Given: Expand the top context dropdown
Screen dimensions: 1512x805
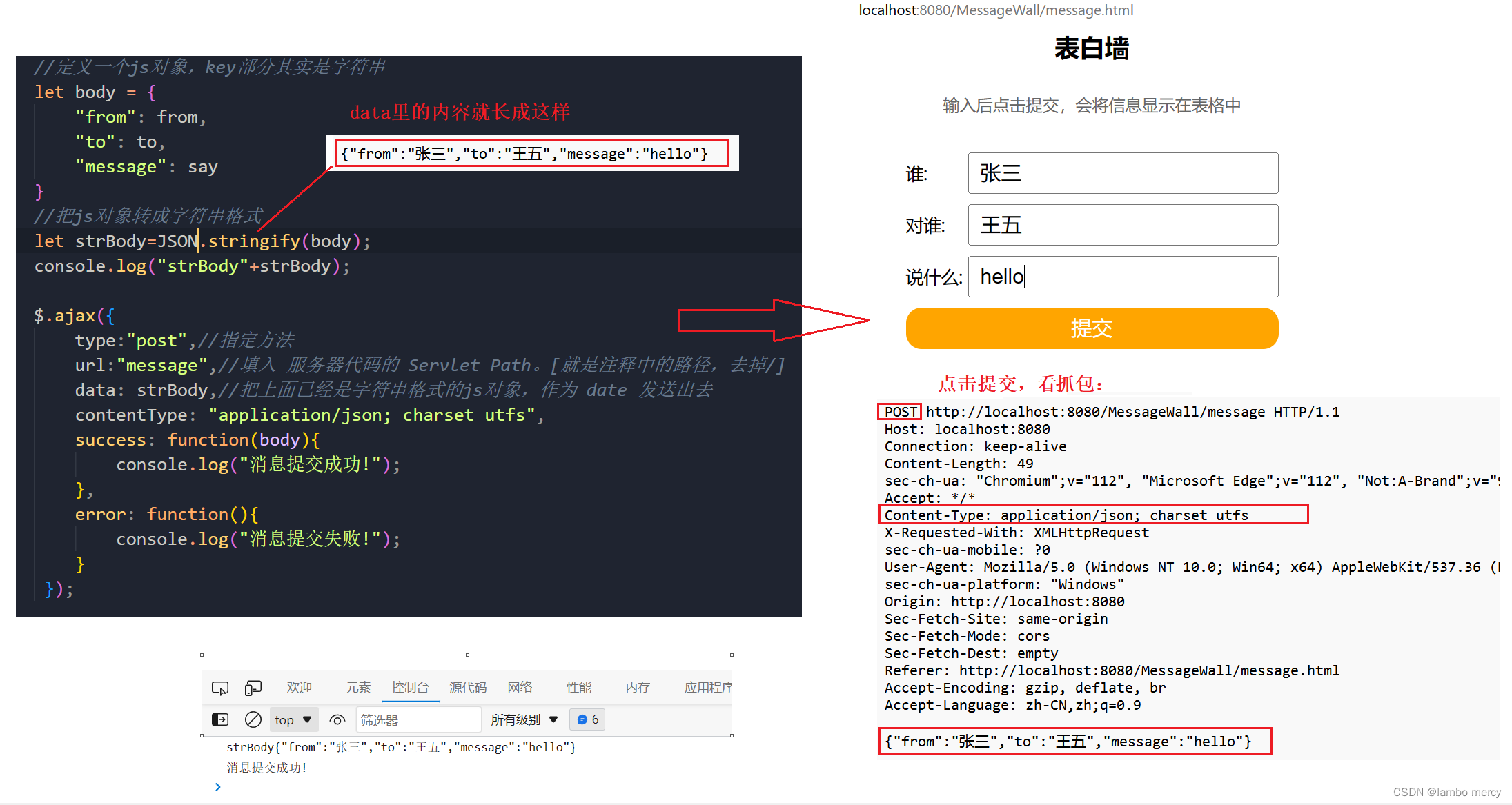Looking at the screenshot, I should tap(293, 719).
